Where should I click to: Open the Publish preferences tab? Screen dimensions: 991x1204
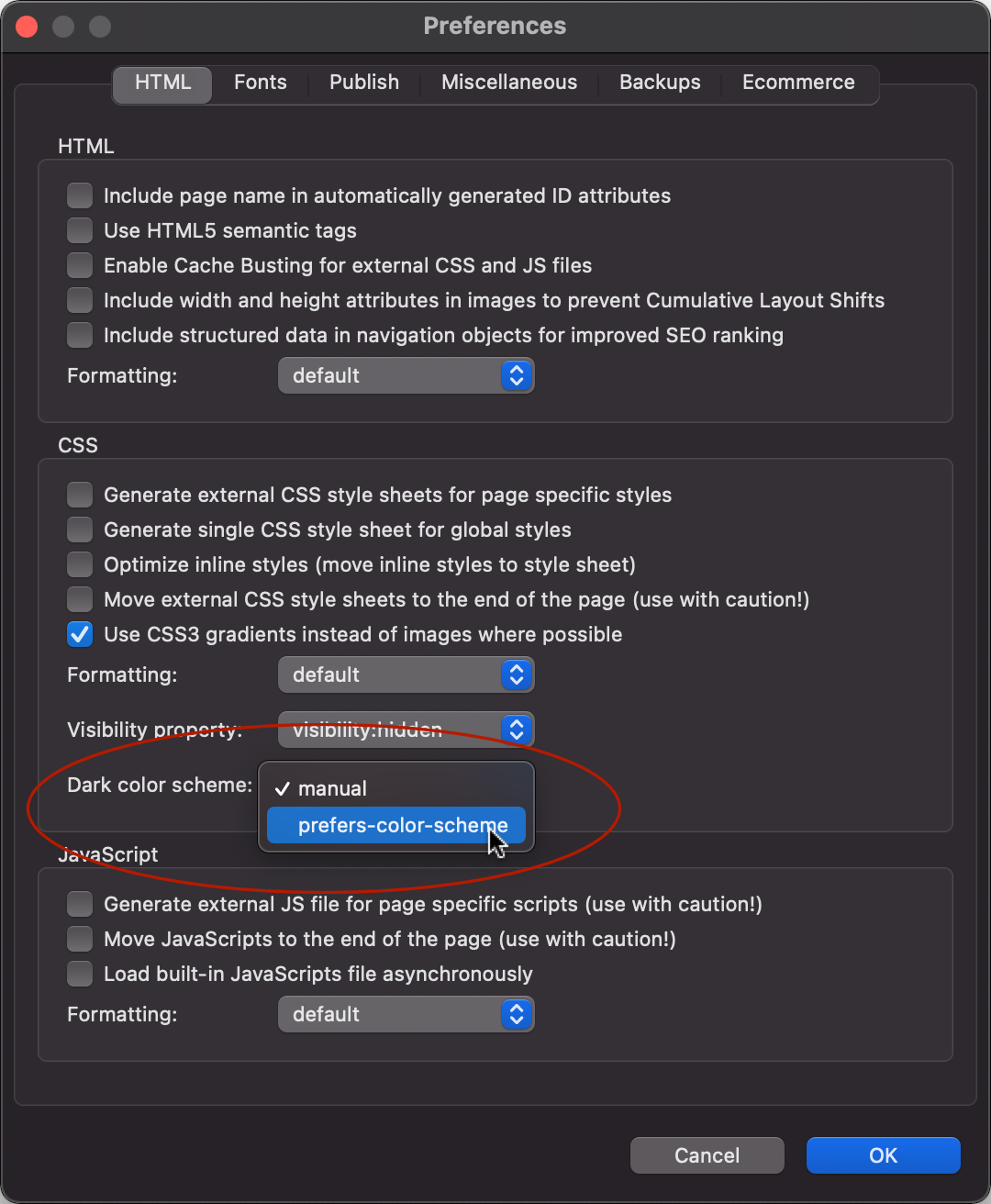click(x=363, y=83)
